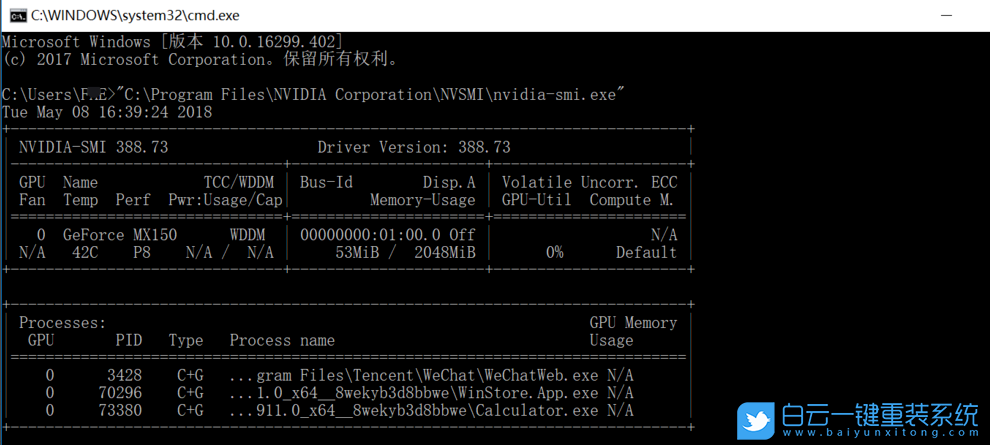Click the bus id 00000000:01:00.0
This screenshot has height=445, width=990.
[x=370, y=235]
